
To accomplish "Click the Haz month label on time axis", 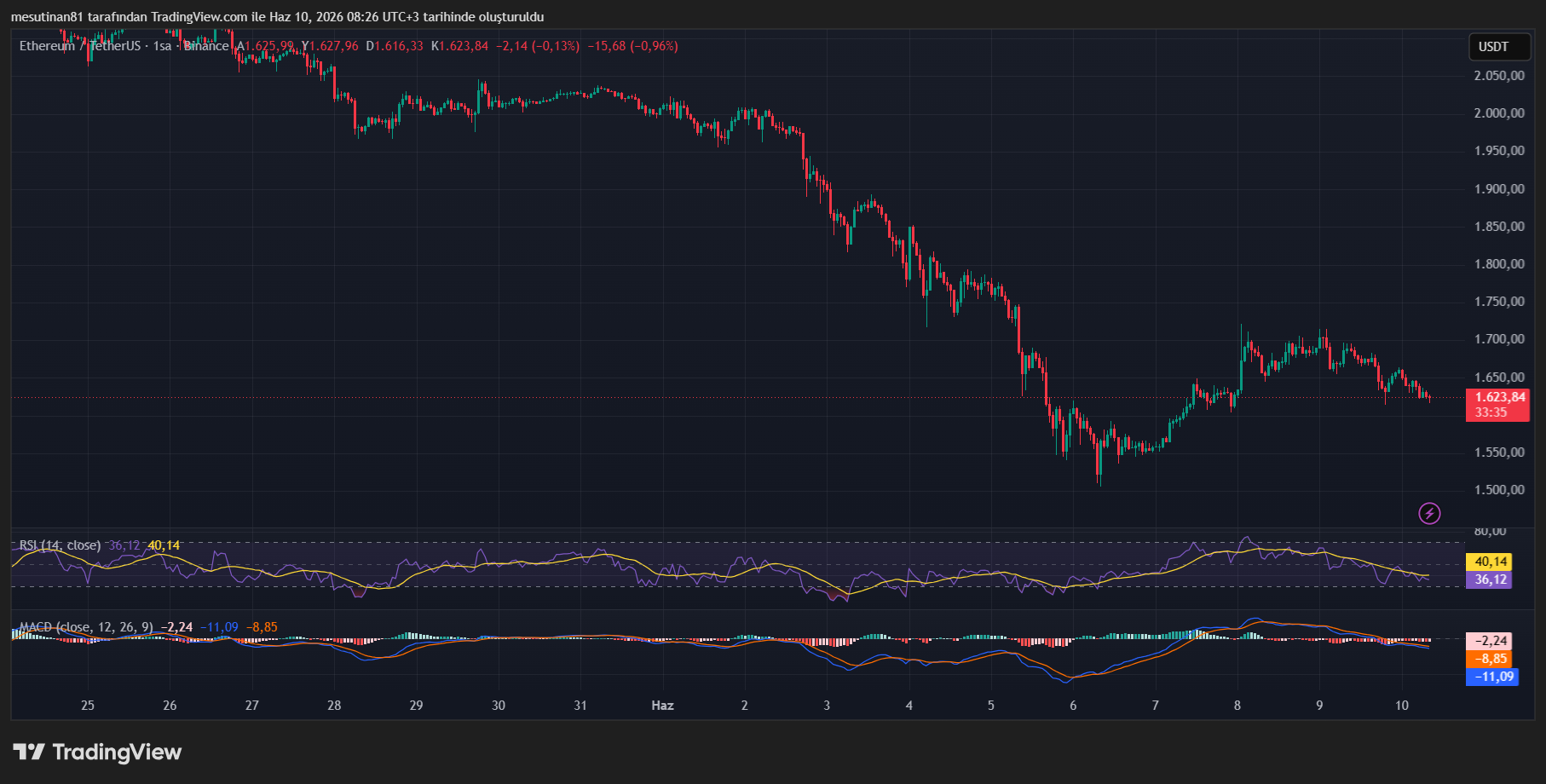I will (662, 706).
